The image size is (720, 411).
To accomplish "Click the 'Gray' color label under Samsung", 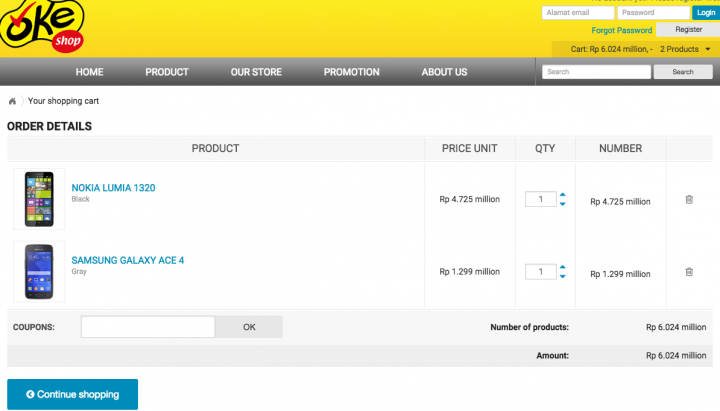I will click(79, 272).
